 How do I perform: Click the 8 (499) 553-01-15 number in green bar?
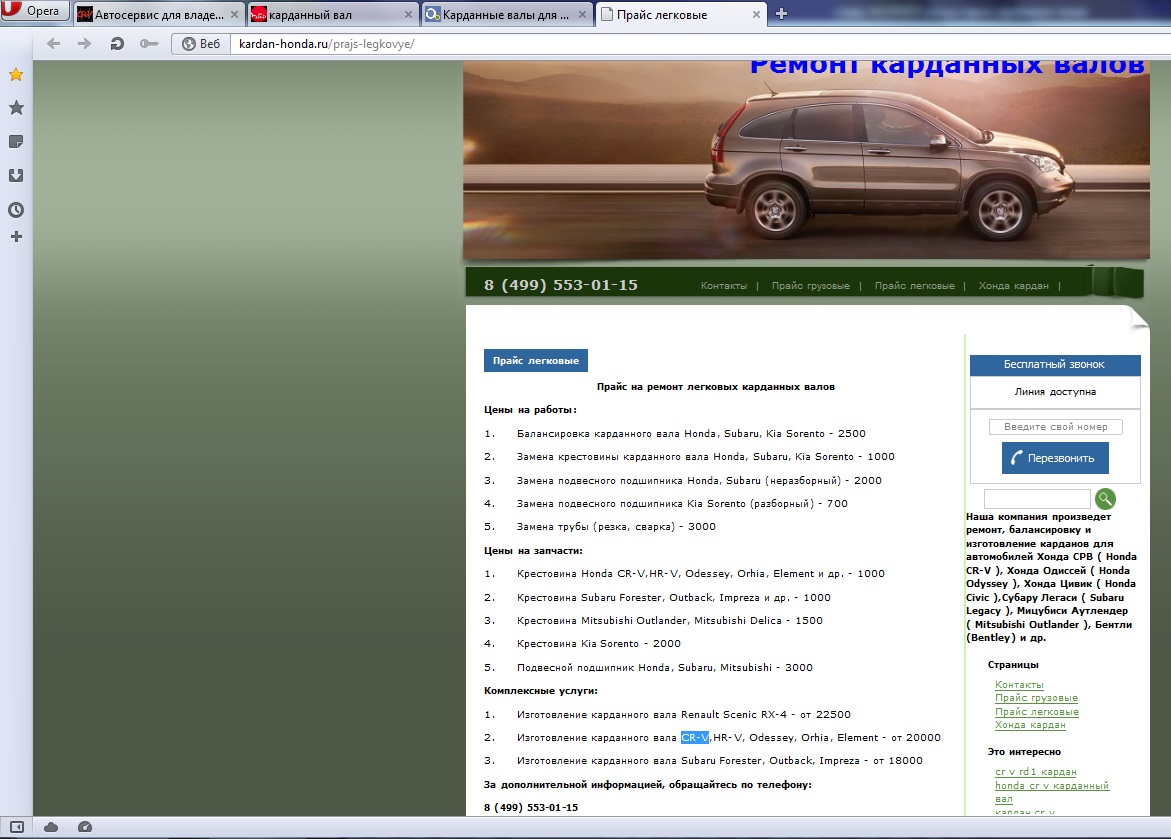pos(561,285)
